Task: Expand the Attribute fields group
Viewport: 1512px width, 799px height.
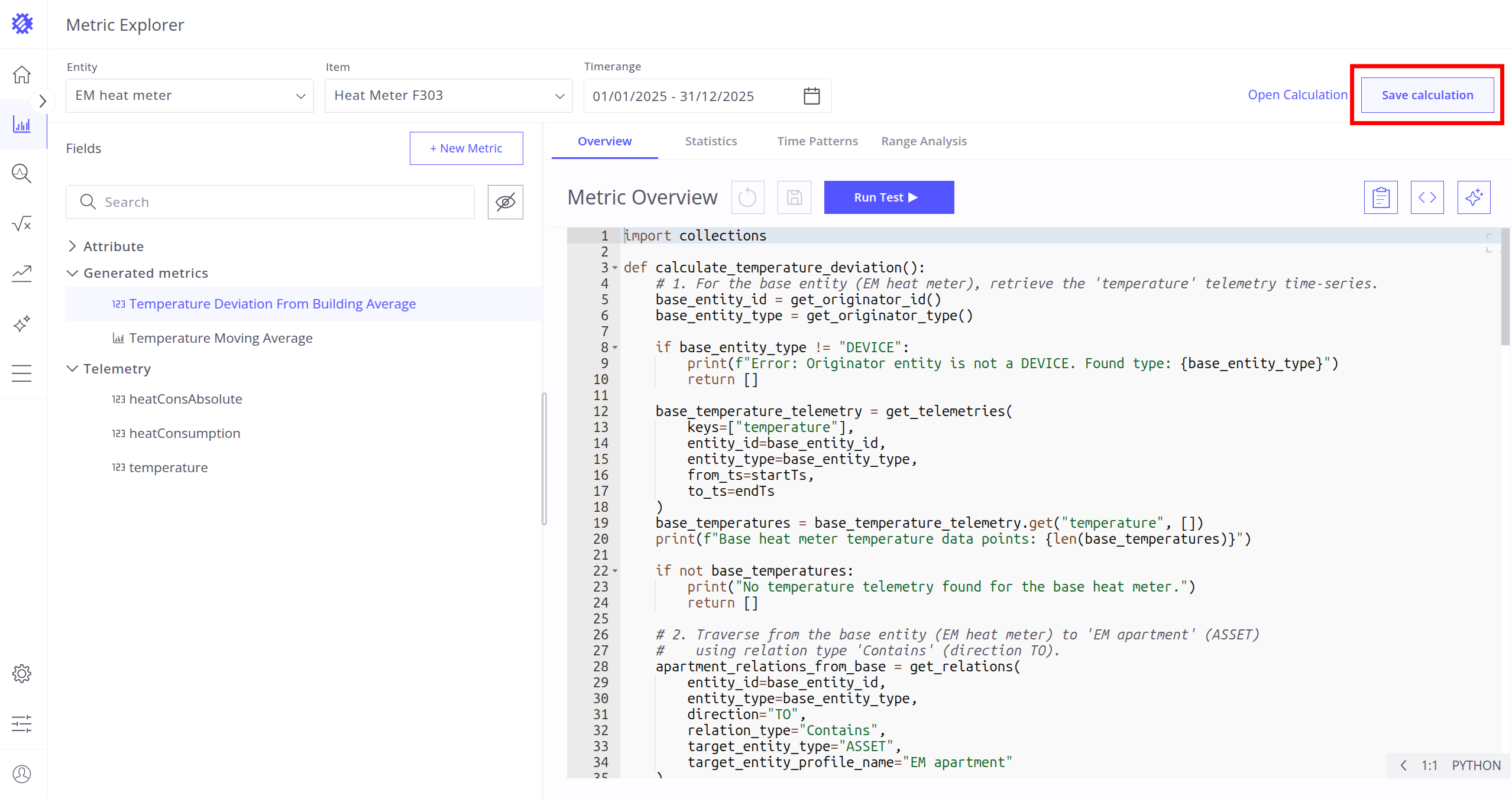Action: [x=72, y=246]
